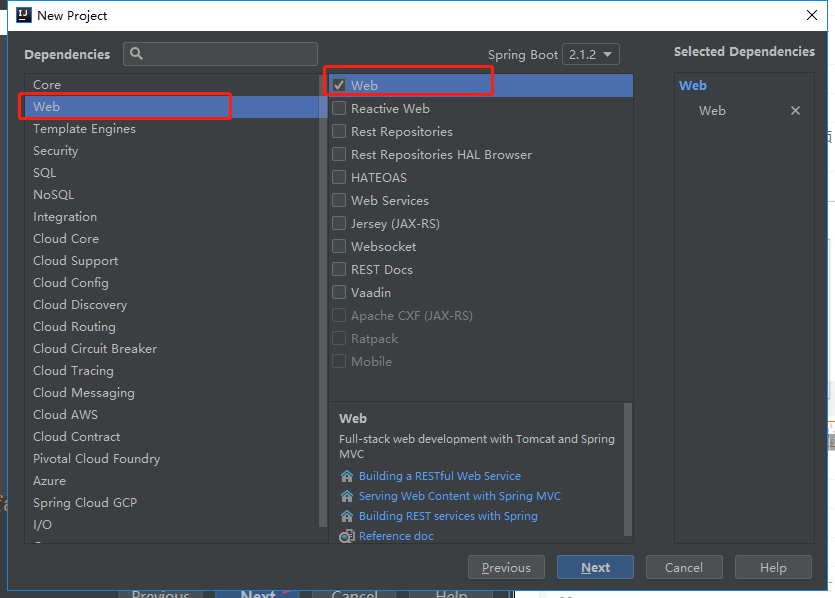Select the Web category in left list
The image size is (835, 598).
pos(171,107)
